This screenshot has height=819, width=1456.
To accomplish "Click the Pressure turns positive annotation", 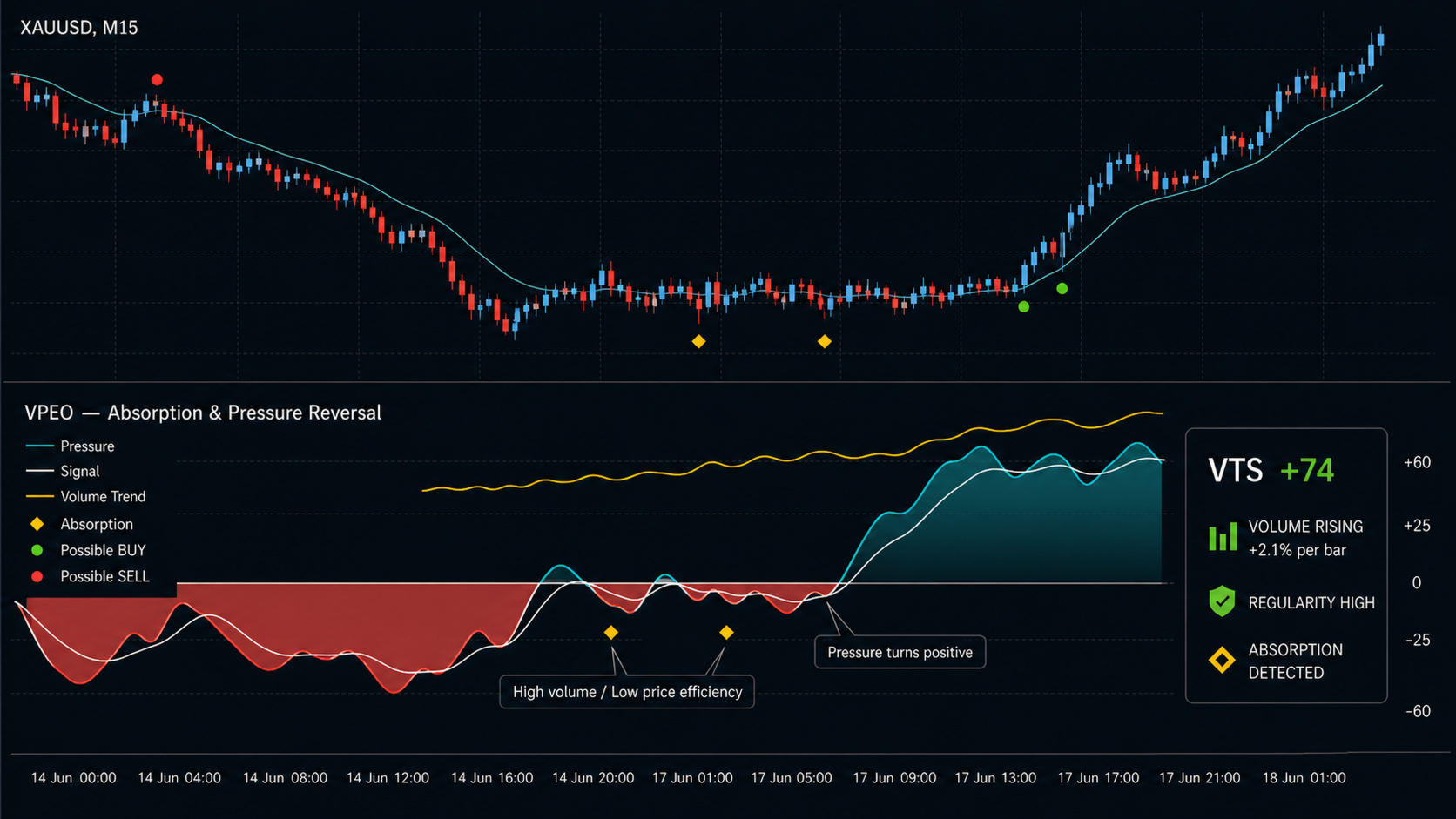I will click(900, 652).
